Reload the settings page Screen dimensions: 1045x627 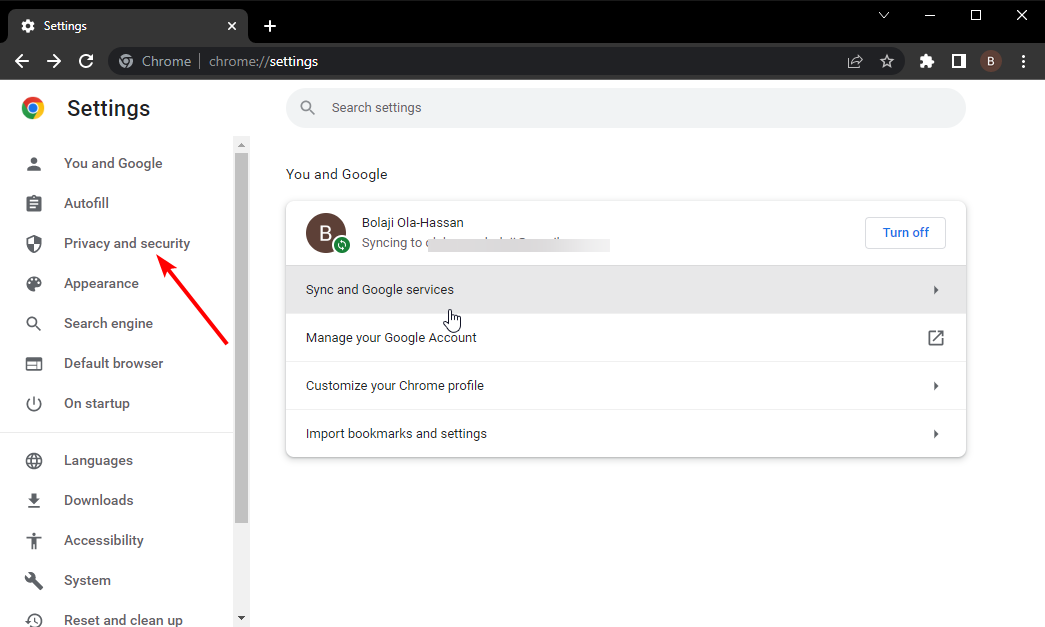click(86, 61)
